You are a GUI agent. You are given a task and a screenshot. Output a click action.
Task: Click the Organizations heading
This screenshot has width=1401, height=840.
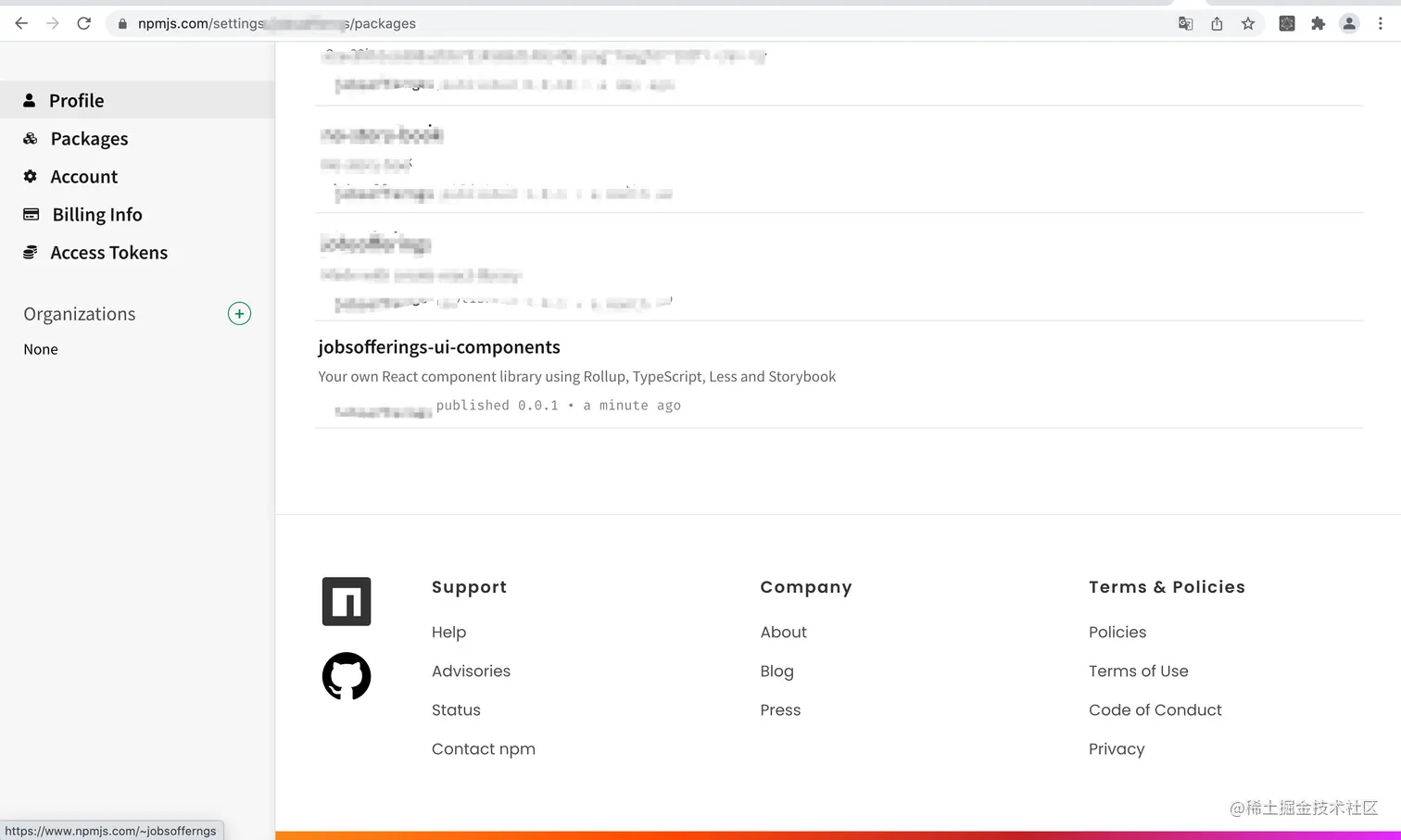point(80,314)
